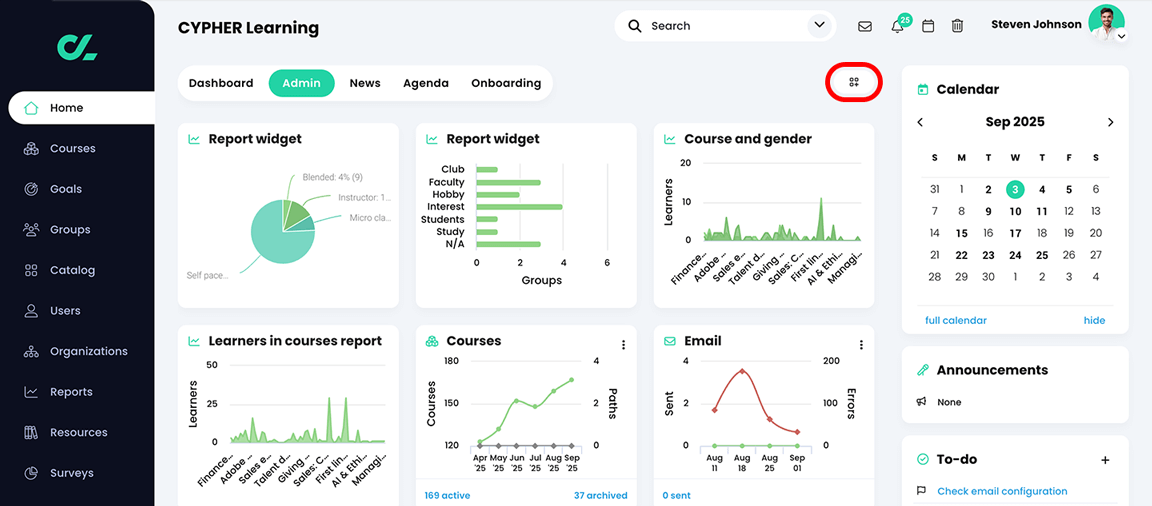
Task: Open Check email configuration to-do
Action: (1002, 491)
